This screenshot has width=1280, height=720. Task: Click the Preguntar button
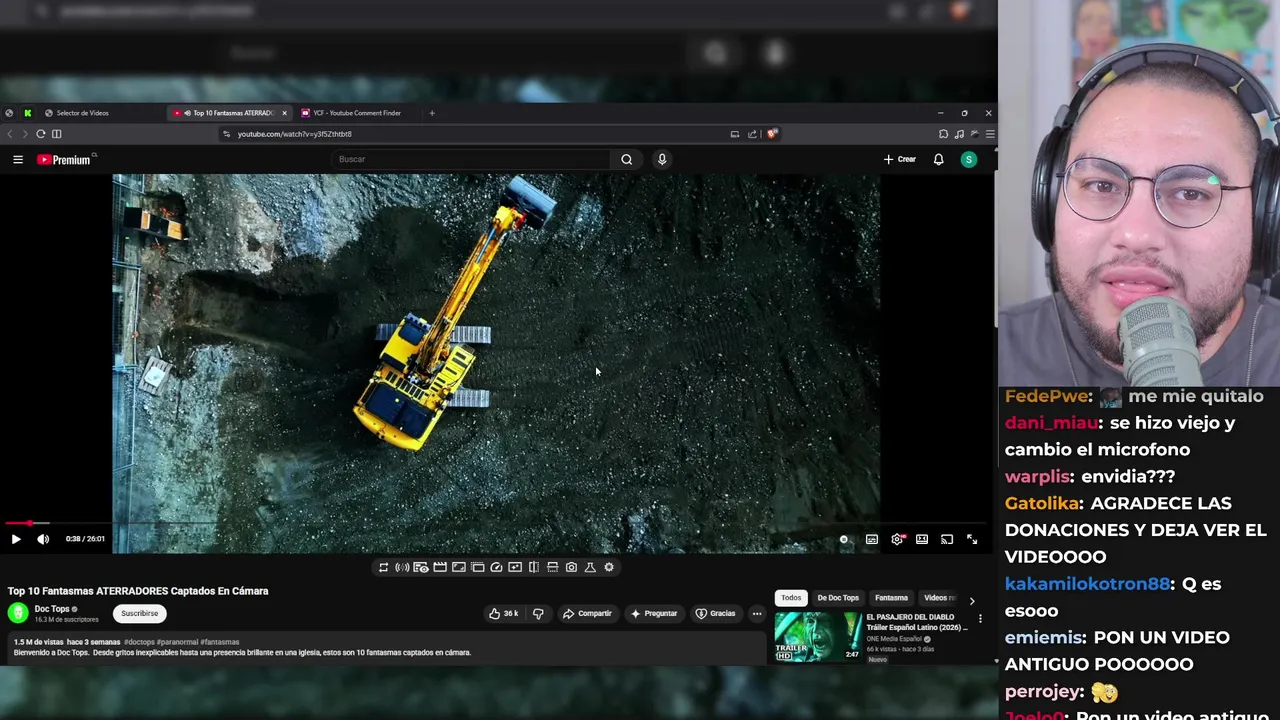[653, 613]
